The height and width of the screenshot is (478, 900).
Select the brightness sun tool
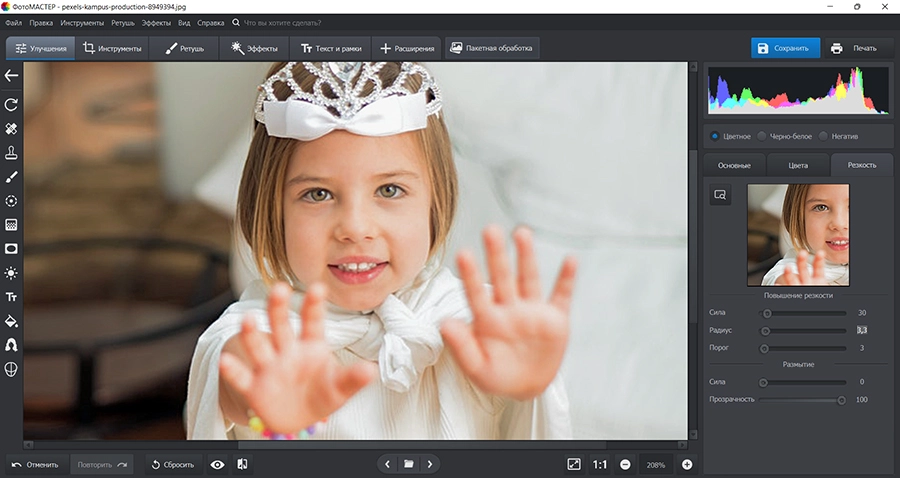11,273
